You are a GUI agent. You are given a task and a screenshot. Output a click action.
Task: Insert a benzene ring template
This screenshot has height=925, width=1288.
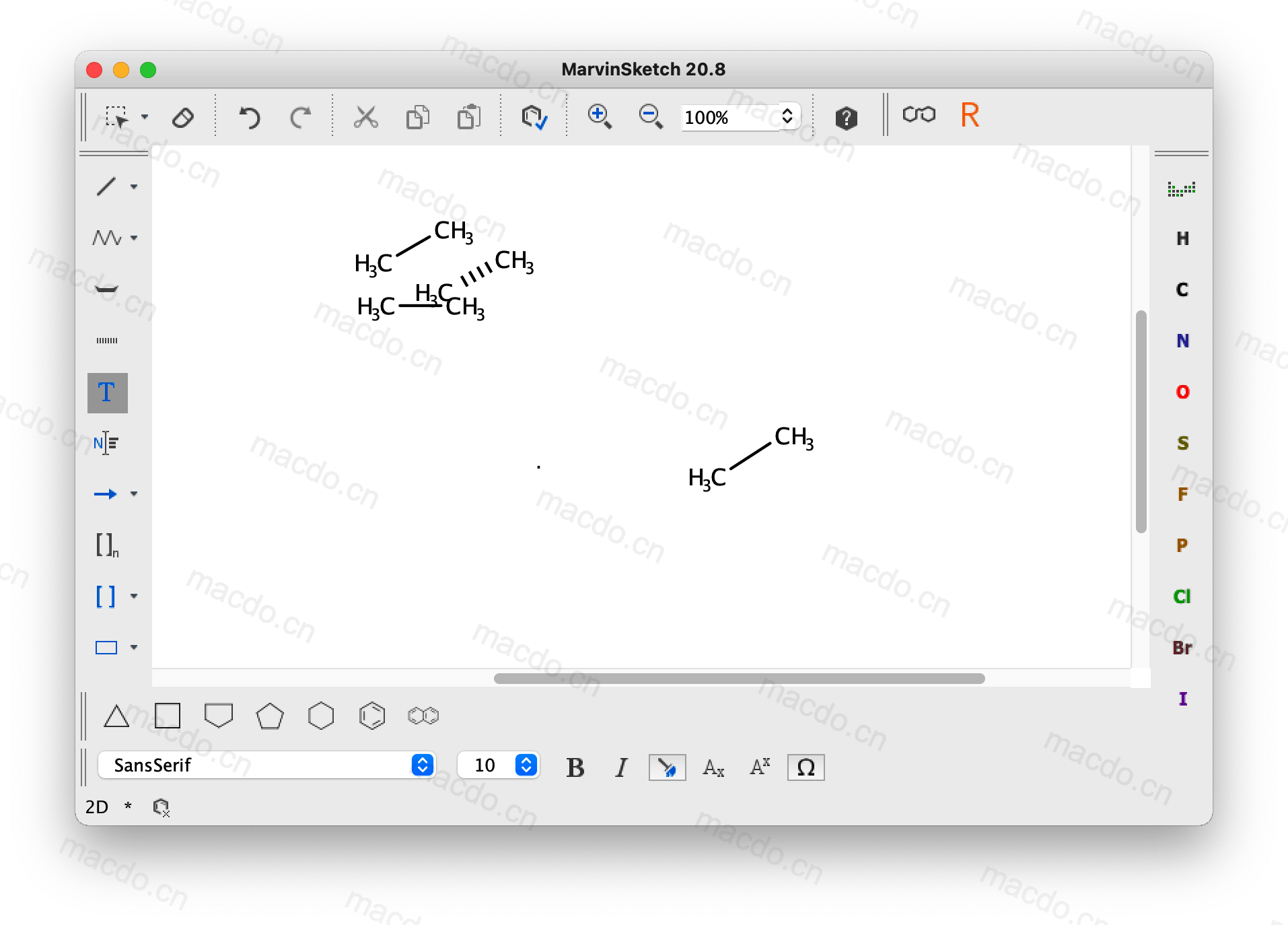pyautogui.click(x=372, y=716)
